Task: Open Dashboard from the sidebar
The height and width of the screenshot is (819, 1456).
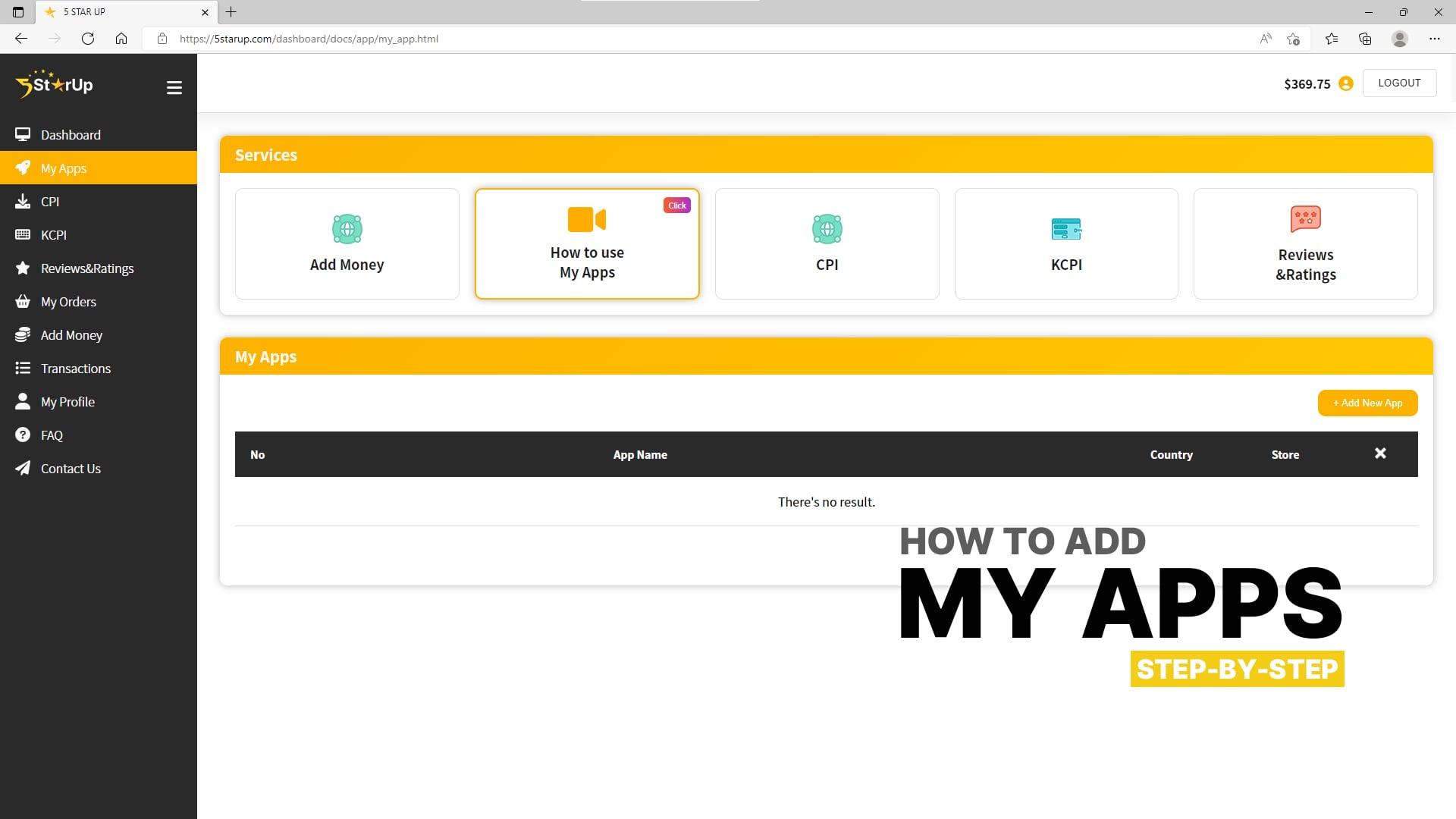Action: point(99,135)
